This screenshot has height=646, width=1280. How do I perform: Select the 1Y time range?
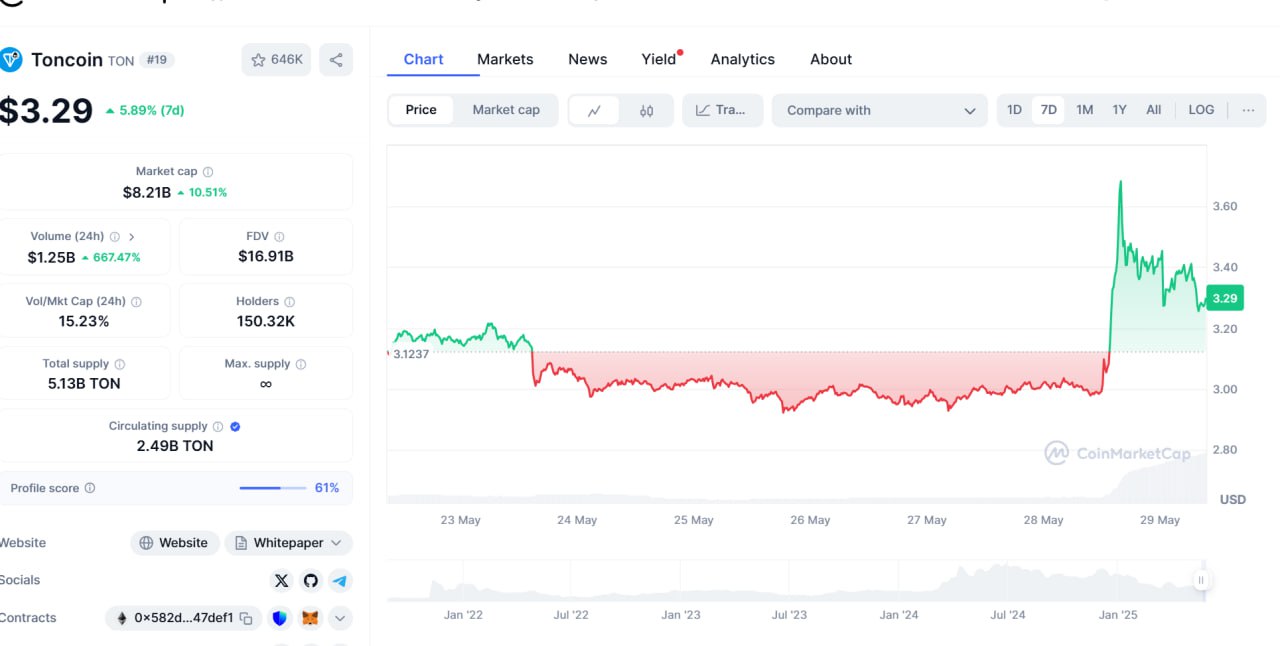coord(1120,111)
